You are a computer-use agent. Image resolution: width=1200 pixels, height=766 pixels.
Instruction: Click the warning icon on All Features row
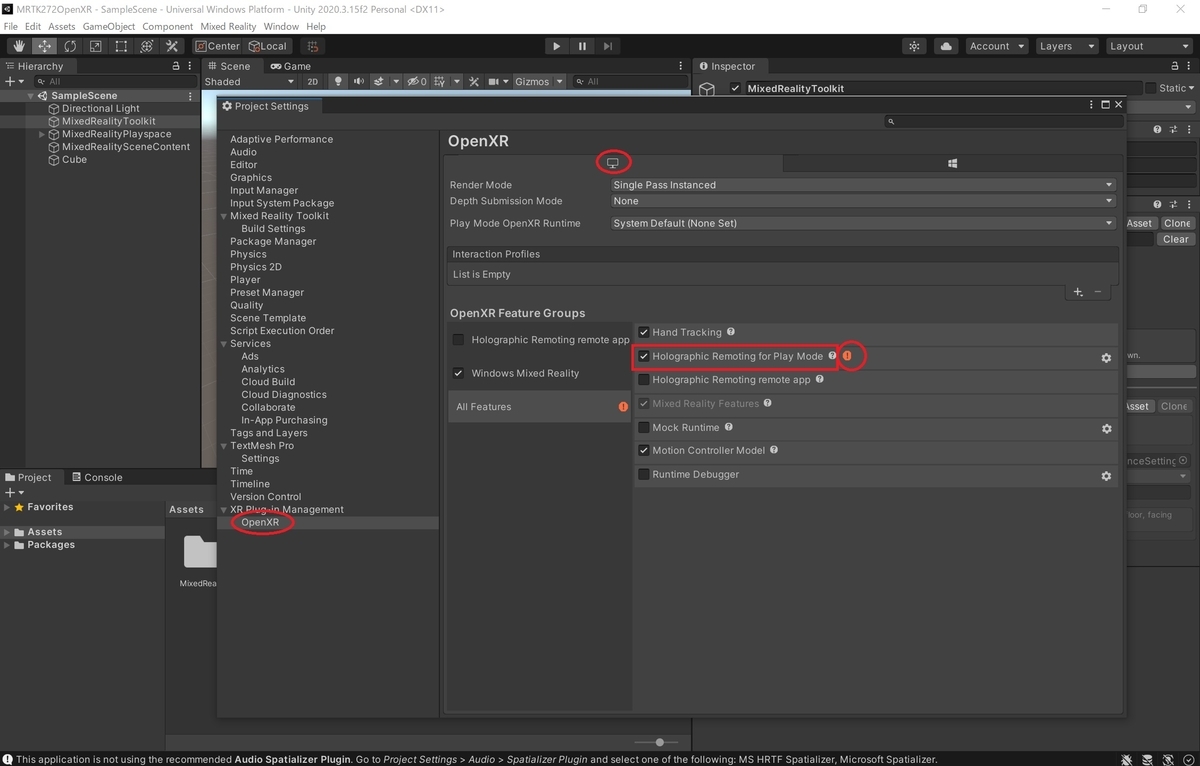tap(623, 407)
